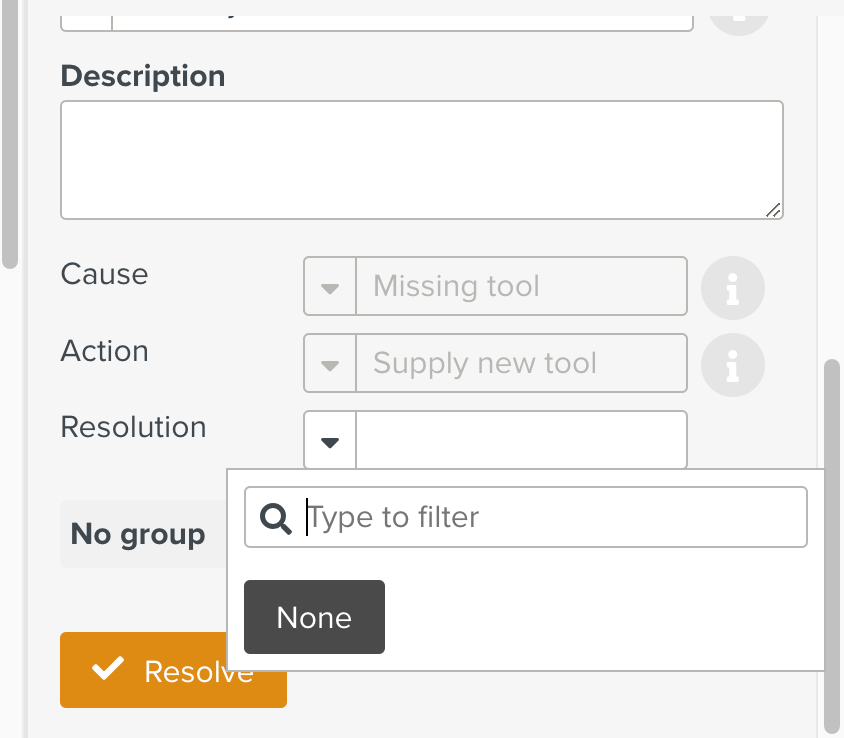The height and width of the screenshot is (738, 844).
Task: Click the No group header
Action: pos(138,534)
